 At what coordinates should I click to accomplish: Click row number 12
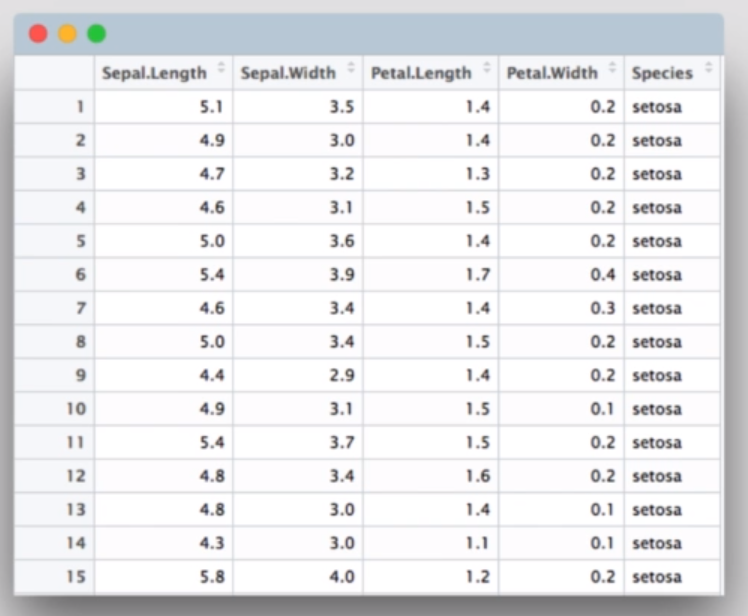(x=54, y=476)
